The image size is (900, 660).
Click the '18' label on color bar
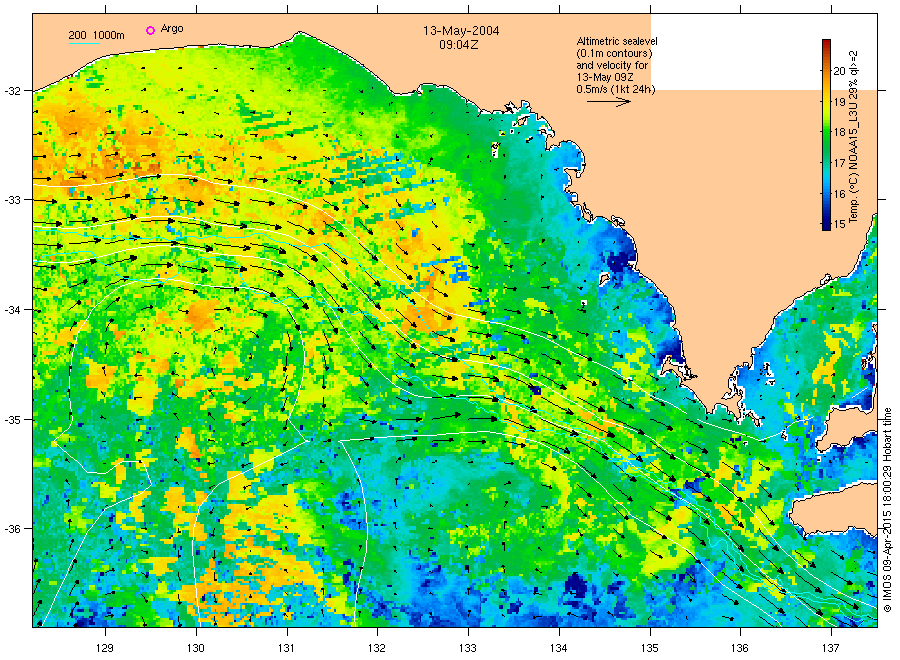[839, 132]
